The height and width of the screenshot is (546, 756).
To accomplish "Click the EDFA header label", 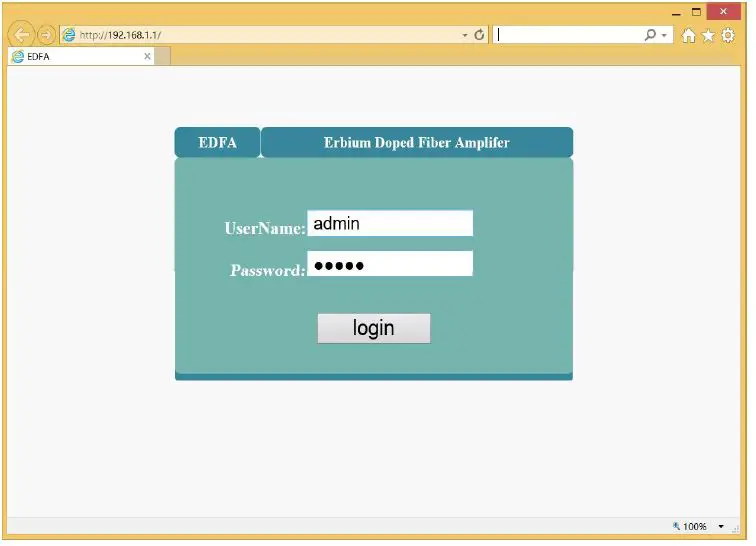I will coord(219,144).
